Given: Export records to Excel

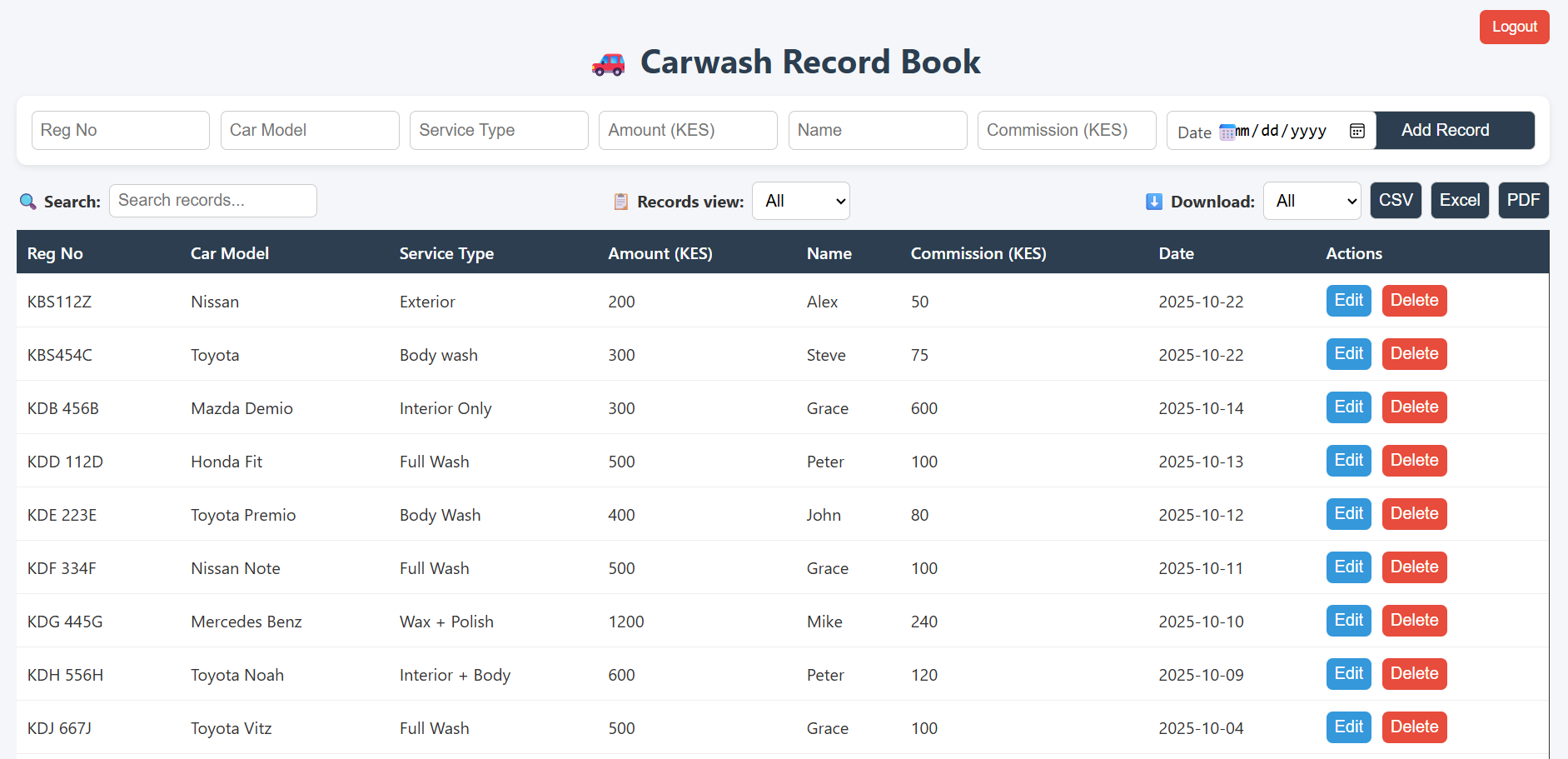Looking at the screenshot, I should click(x=1459, y=200).
